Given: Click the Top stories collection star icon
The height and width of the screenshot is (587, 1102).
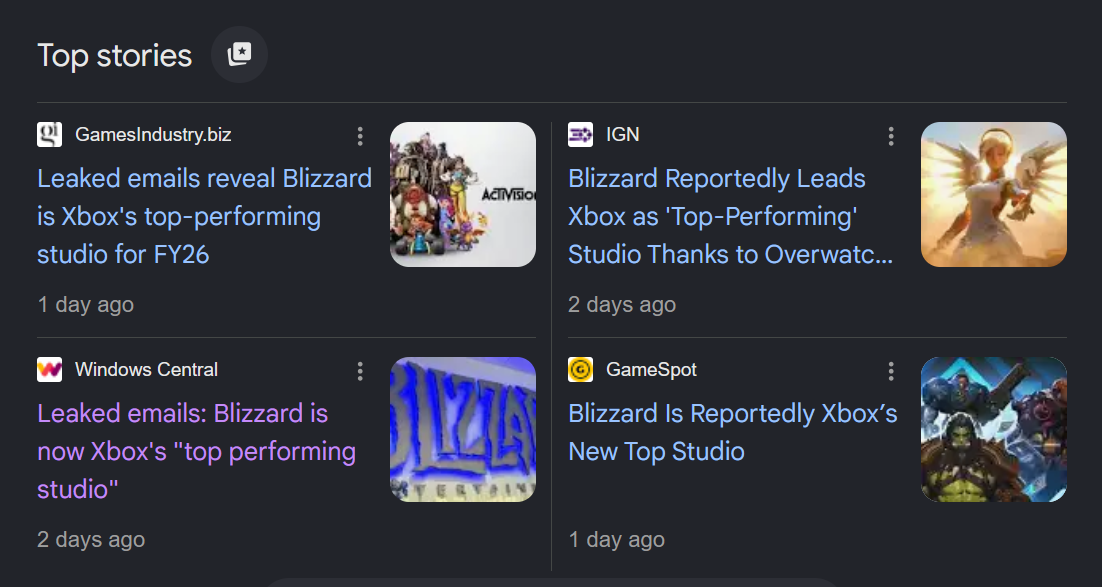Looking at the screenshot, I should click(x=239, y=54).
